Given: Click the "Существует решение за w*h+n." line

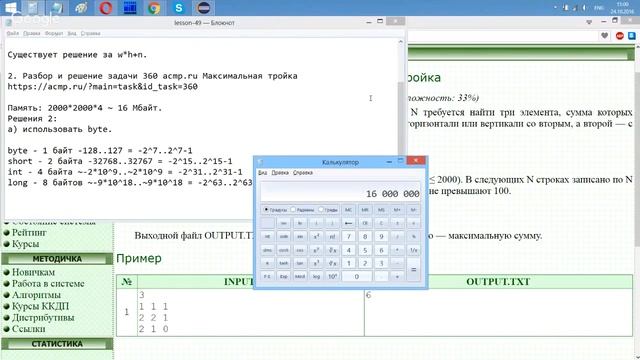Looking at the screenshot, I should point(77,55).
